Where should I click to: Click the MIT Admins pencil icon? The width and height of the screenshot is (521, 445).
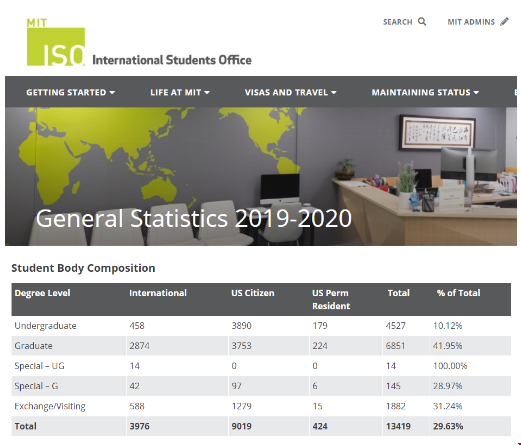504,22
